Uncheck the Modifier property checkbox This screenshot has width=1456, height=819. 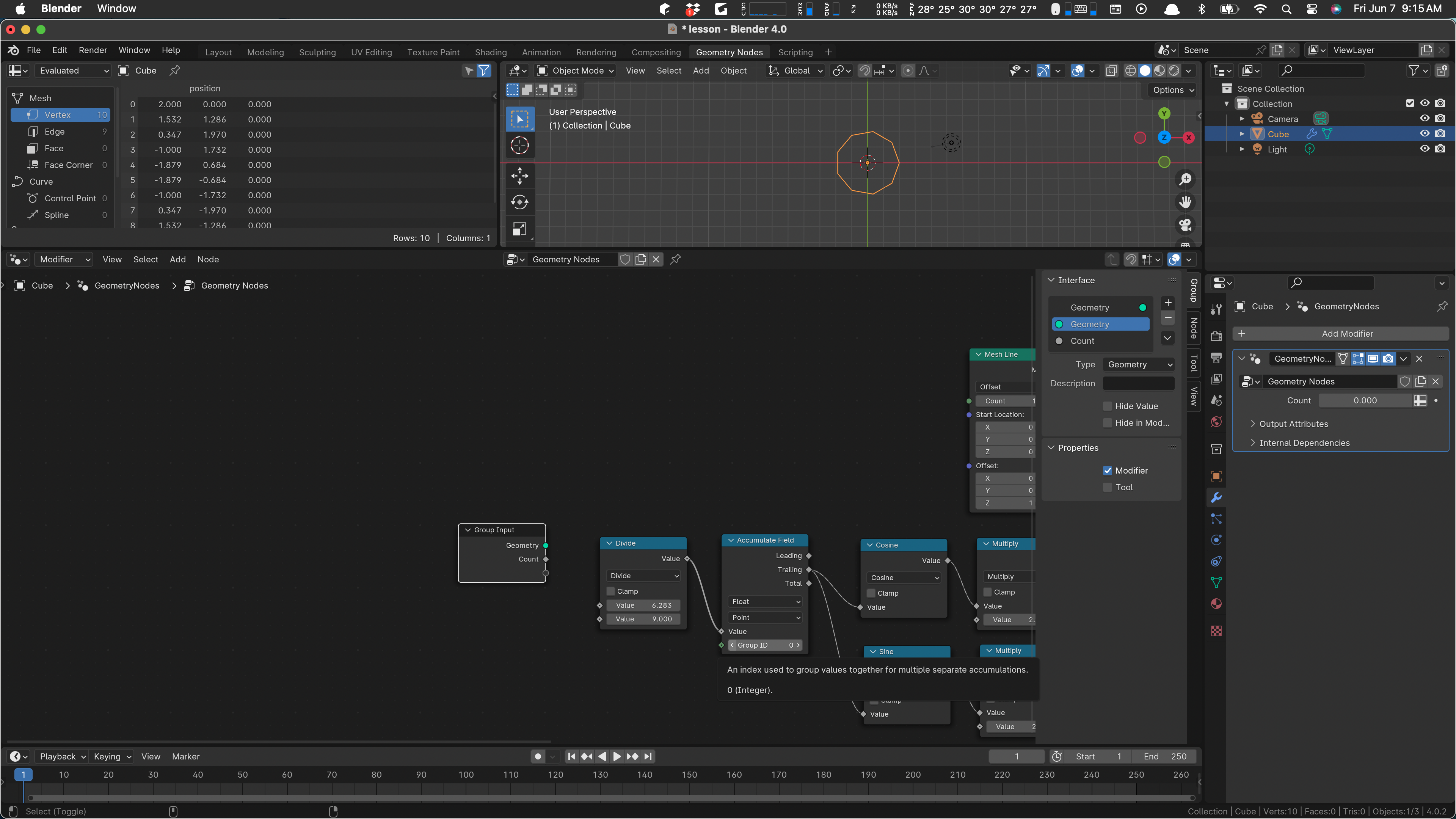click(1107, 471)
